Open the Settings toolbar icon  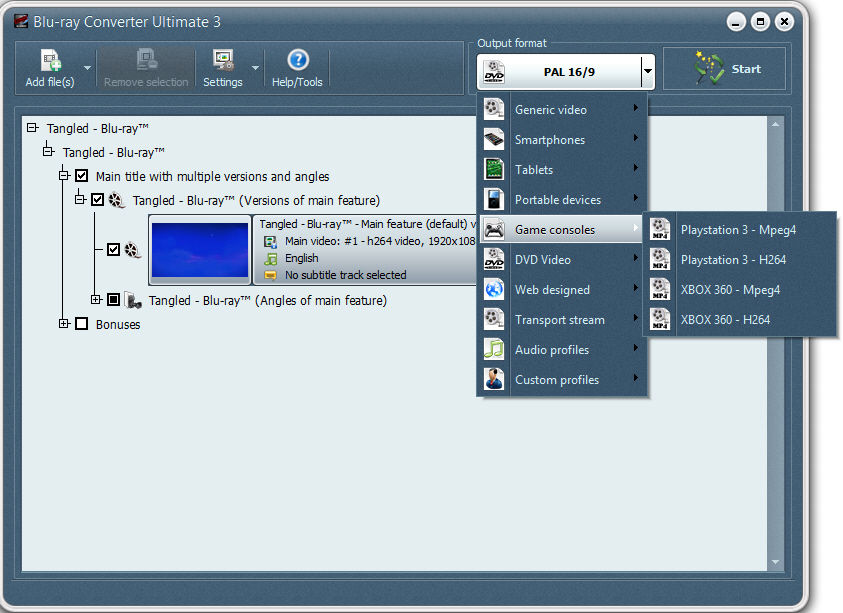click(223, 60)
